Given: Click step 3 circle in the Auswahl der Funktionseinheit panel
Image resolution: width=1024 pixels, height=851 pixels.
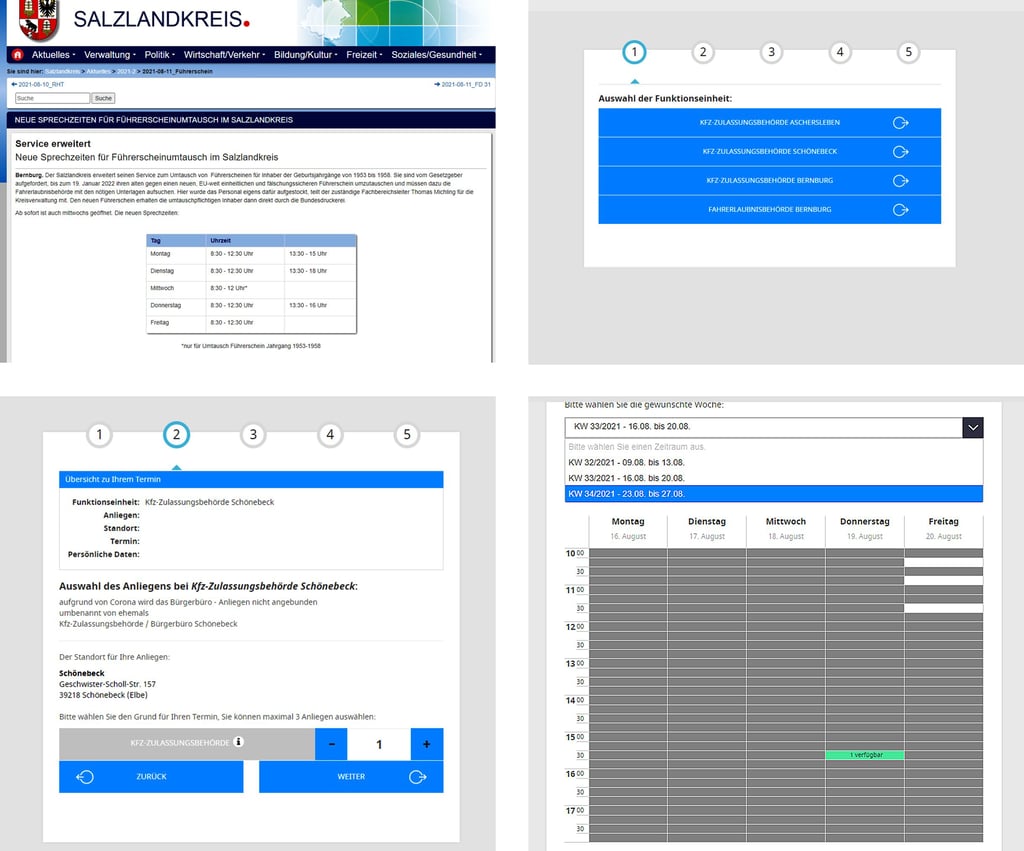Looking at the screenshot, I should tap(771, 52).
